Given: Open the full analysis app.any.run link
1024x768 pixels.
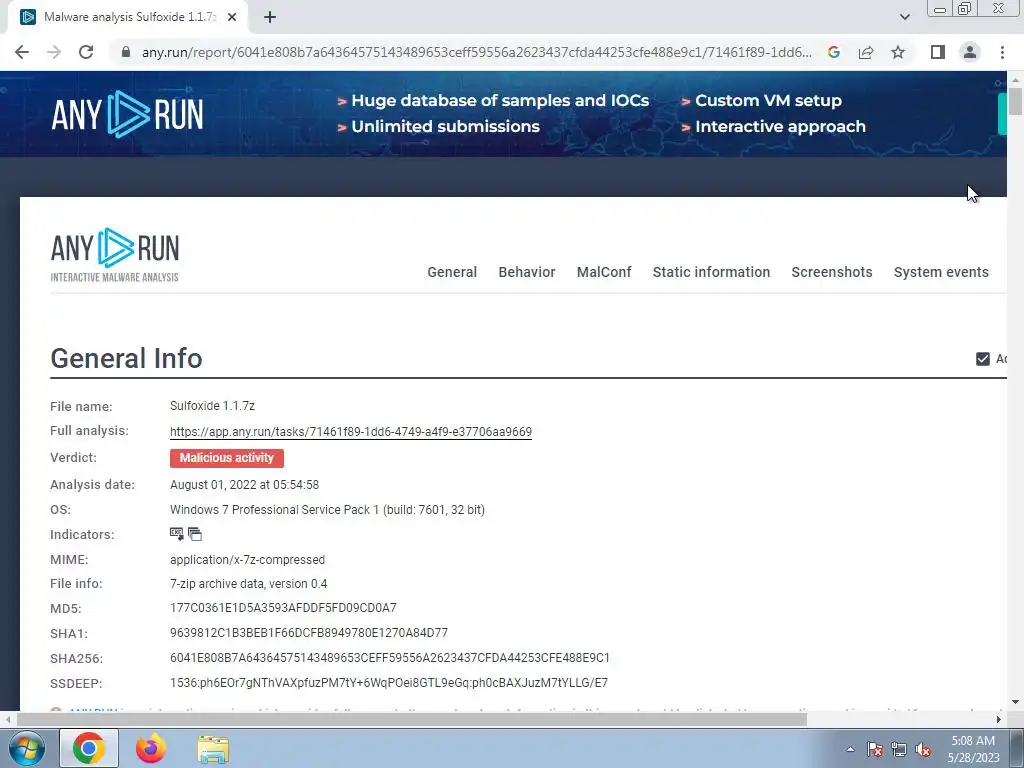Looking at the screenshot, I should click(351, 432).
